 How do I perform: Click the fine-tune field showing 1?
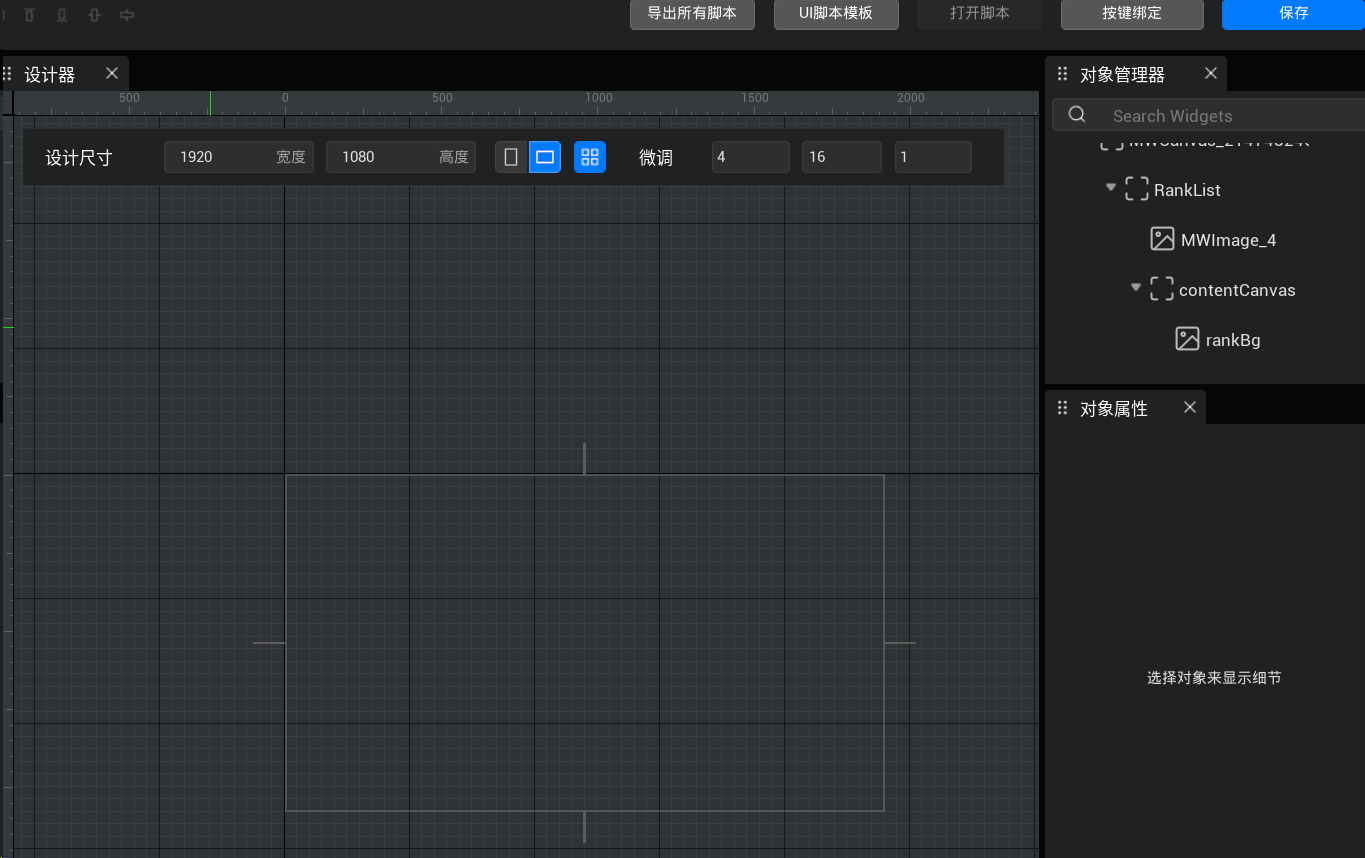tap(933, 157)
